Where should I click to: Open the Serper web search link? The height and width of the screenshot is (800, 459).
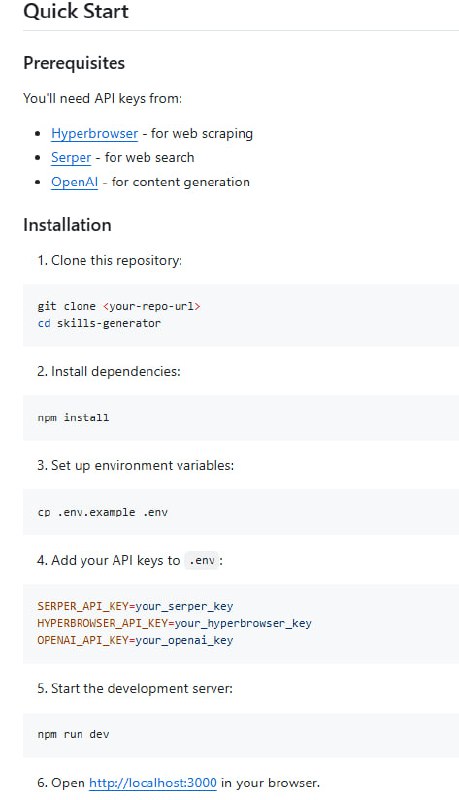pos(71,157)
